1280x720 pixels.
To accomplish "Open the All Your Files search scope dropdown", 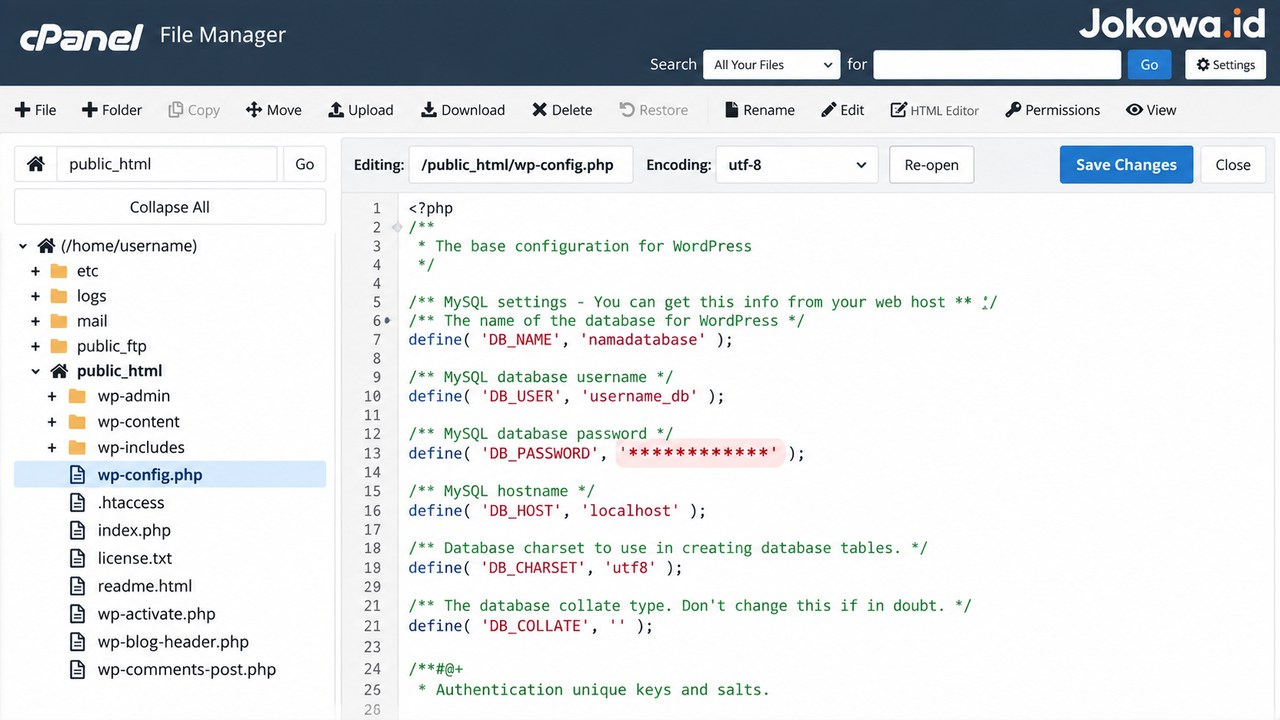I will click(x=771, y=64).
